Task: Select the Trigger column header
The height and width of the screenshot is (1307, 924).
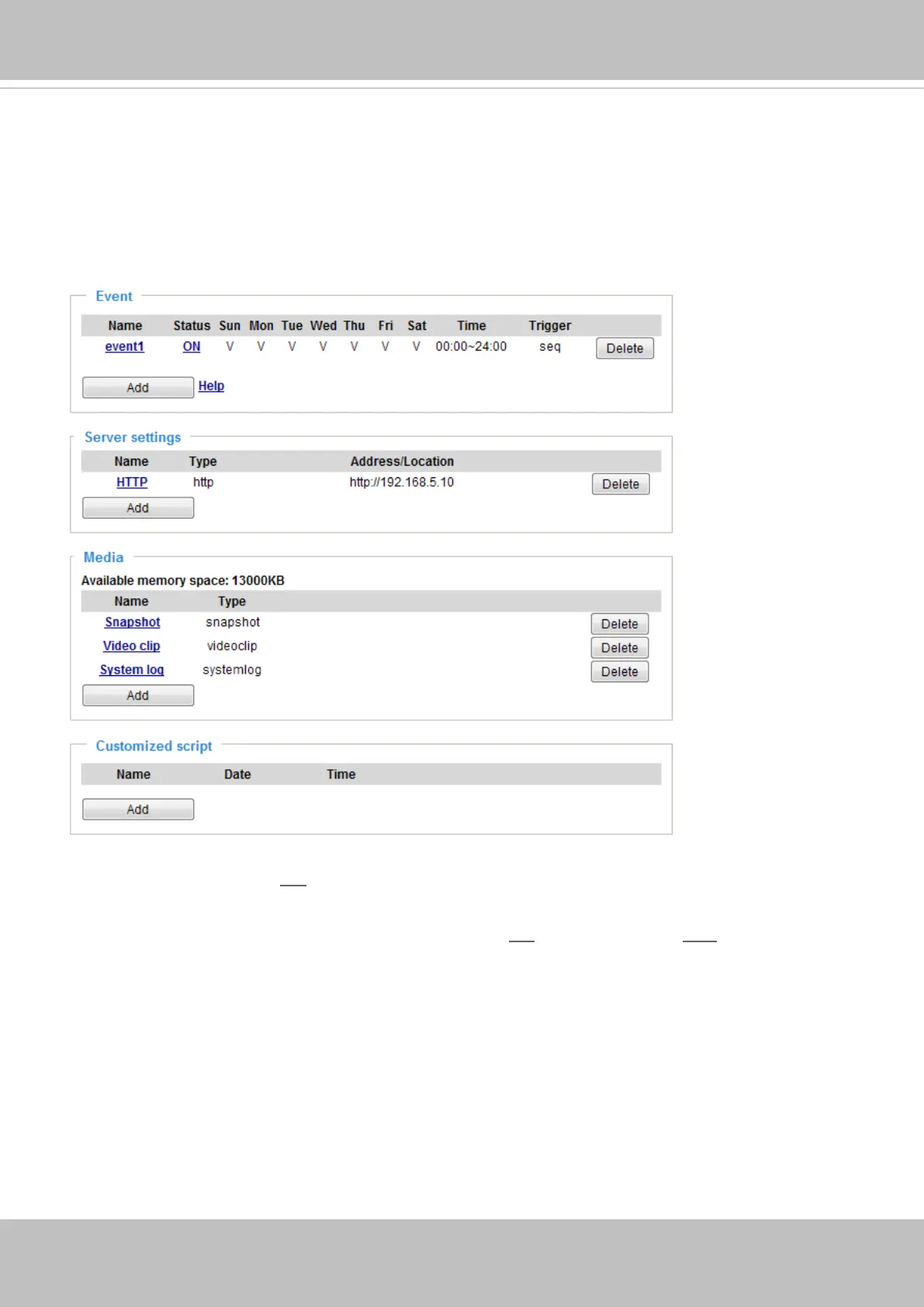Action: tap(550, 326)
